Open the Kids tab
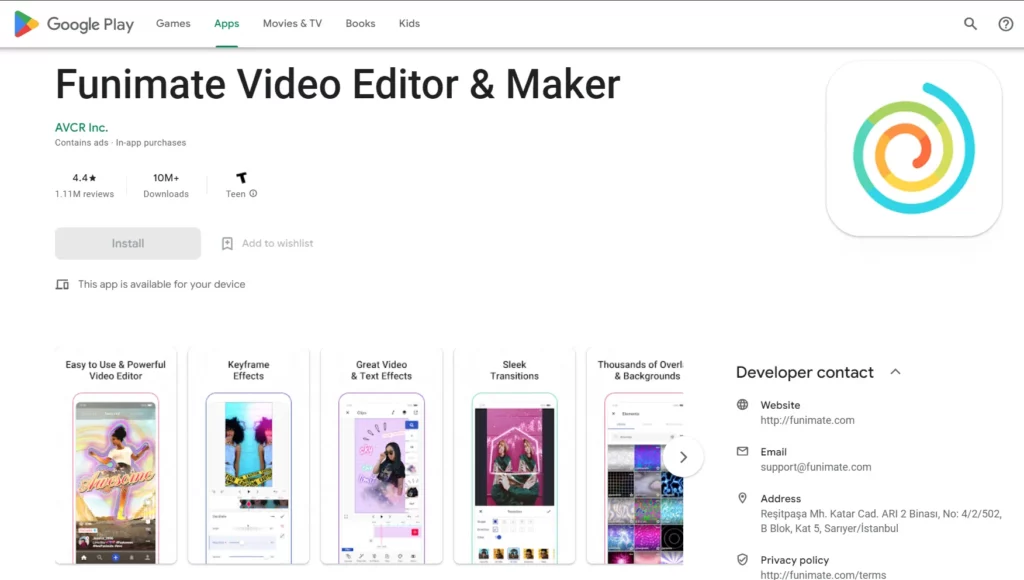 tap(409, 24)
